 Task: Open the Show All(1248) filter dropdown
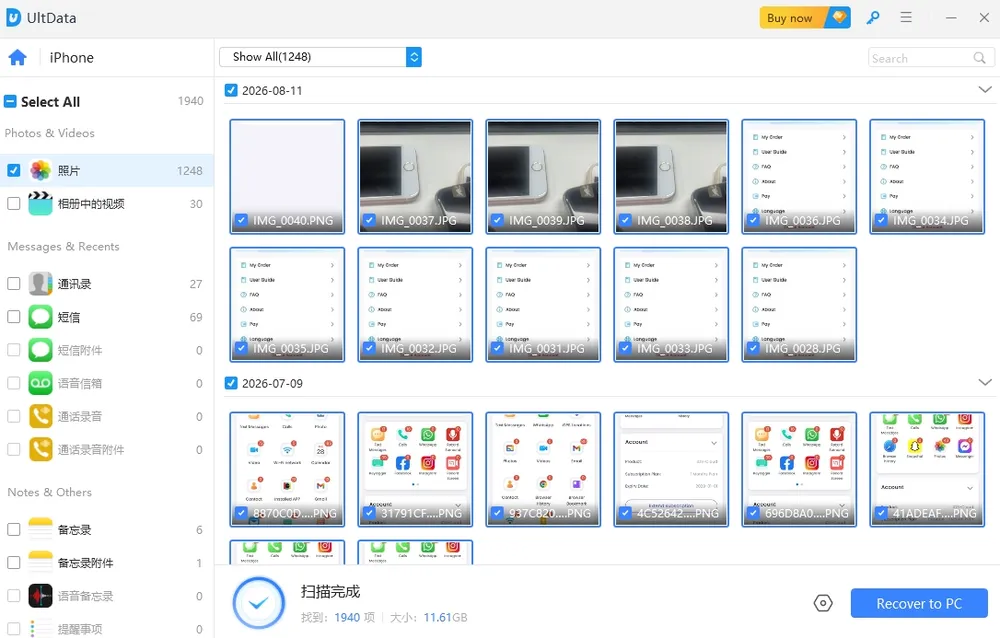pyautogui.click(x=320, y=57)
